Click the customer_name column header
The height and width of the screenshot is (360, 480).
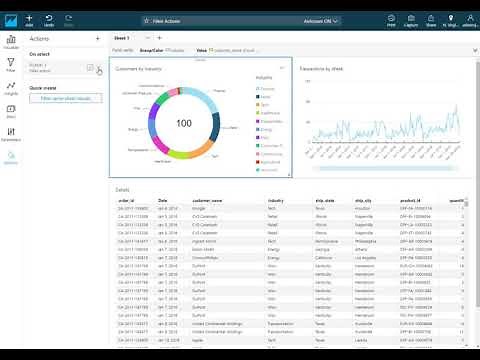coord(207,201)
